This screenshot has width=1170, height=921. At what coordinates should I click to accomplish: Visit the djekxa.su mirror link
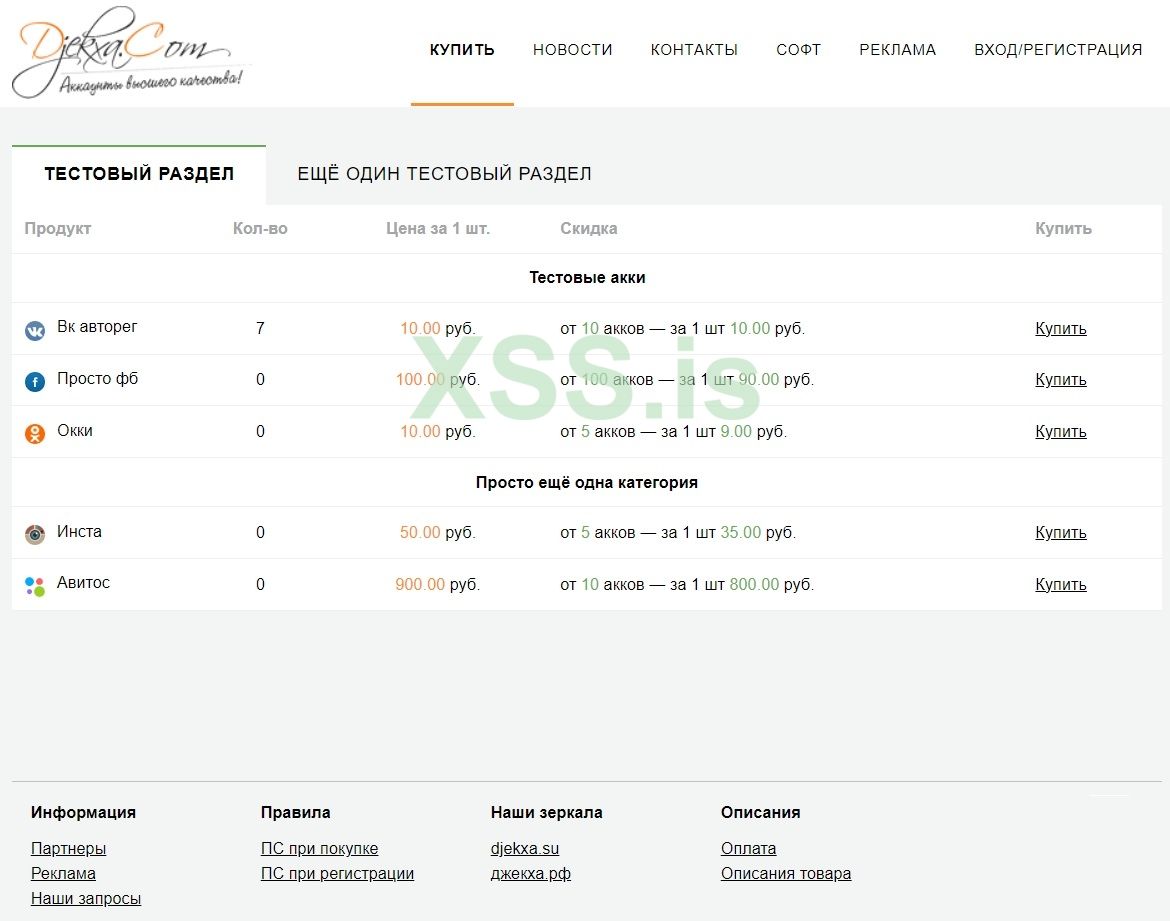525,849
